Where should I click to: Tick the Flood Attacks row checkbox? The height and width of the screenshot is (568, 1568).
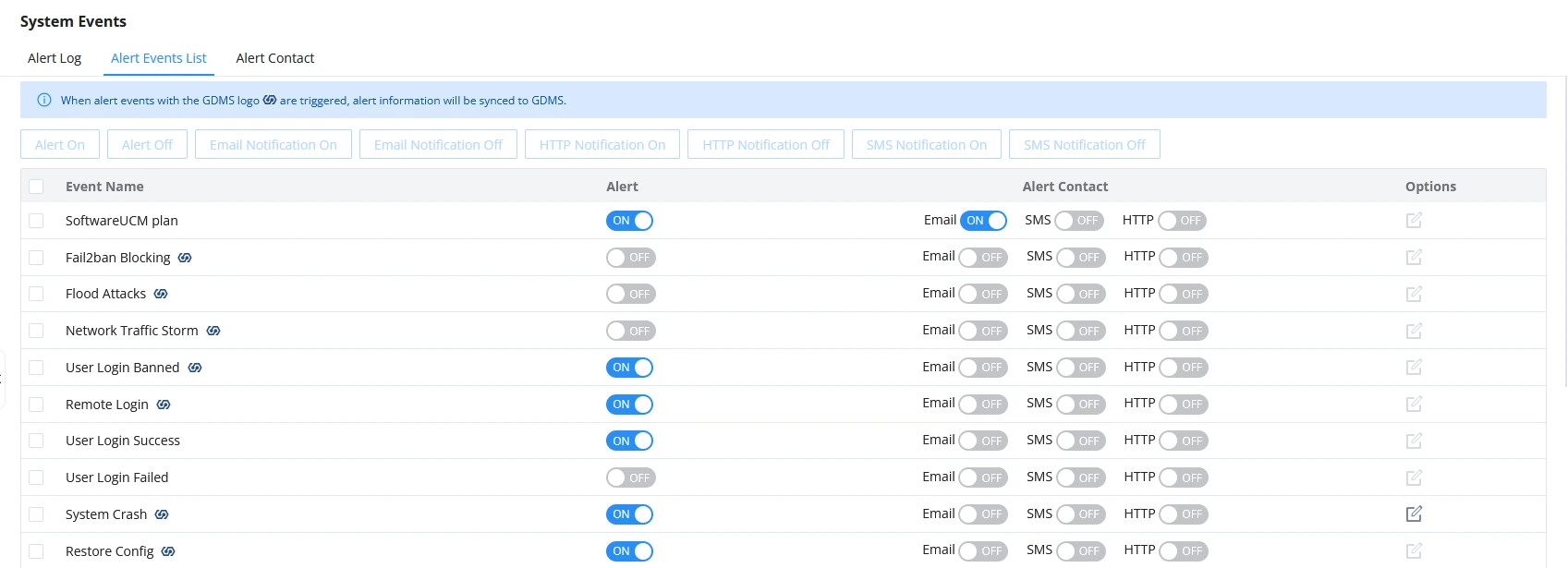36,294
